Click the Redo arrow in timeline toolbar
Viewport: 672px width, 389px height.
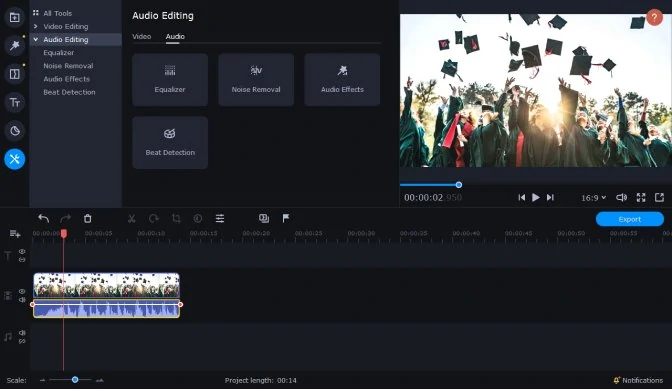[66, 218]
